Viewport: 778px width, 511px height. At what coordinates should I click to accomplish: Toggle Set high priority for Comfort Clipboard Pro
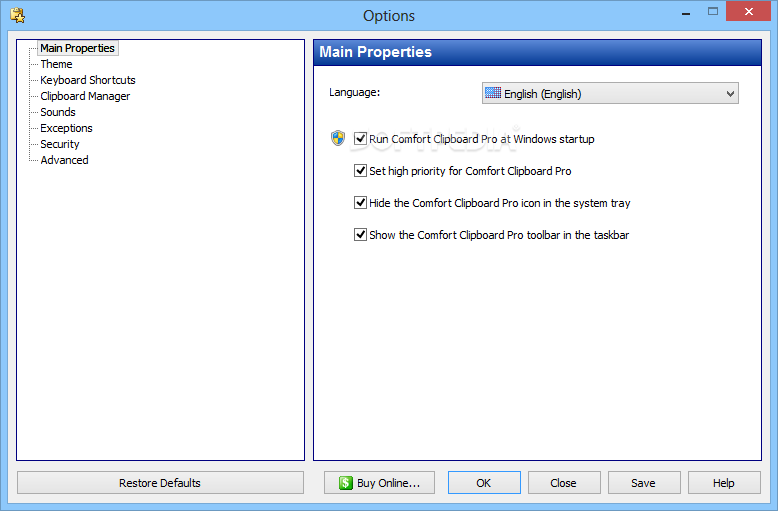point(360,171)
